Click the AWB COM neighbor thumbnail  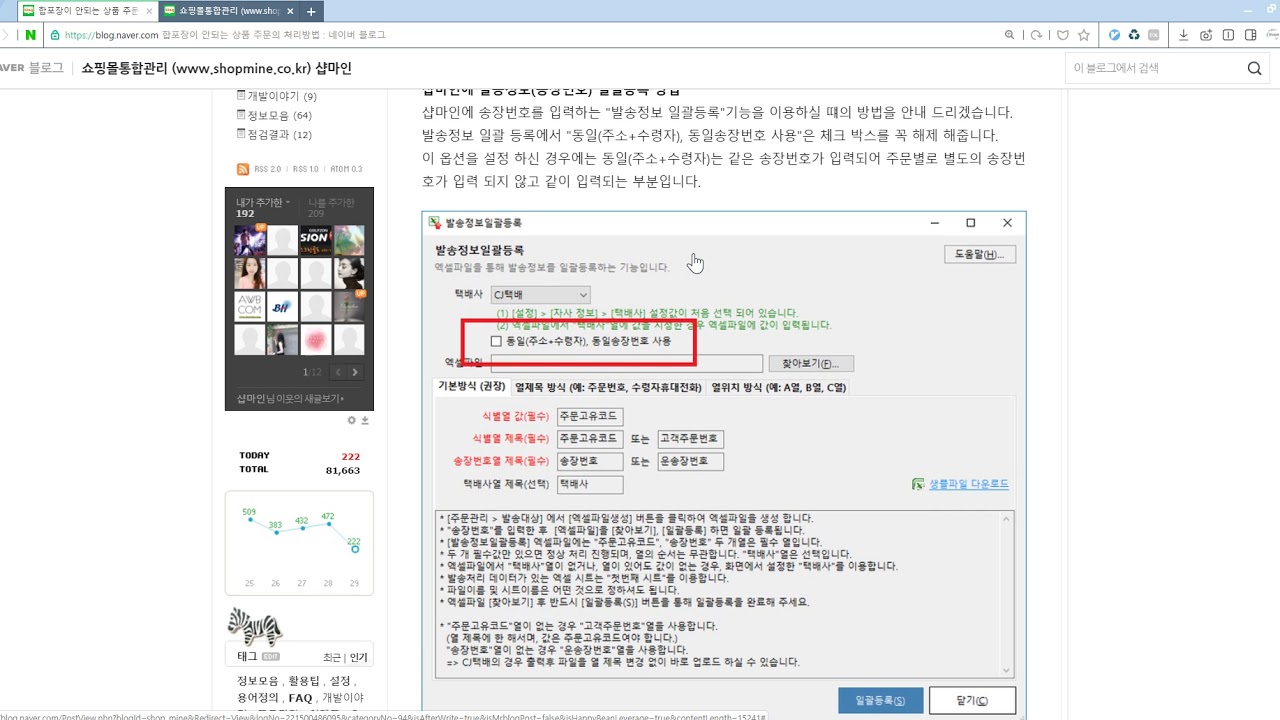250,306
